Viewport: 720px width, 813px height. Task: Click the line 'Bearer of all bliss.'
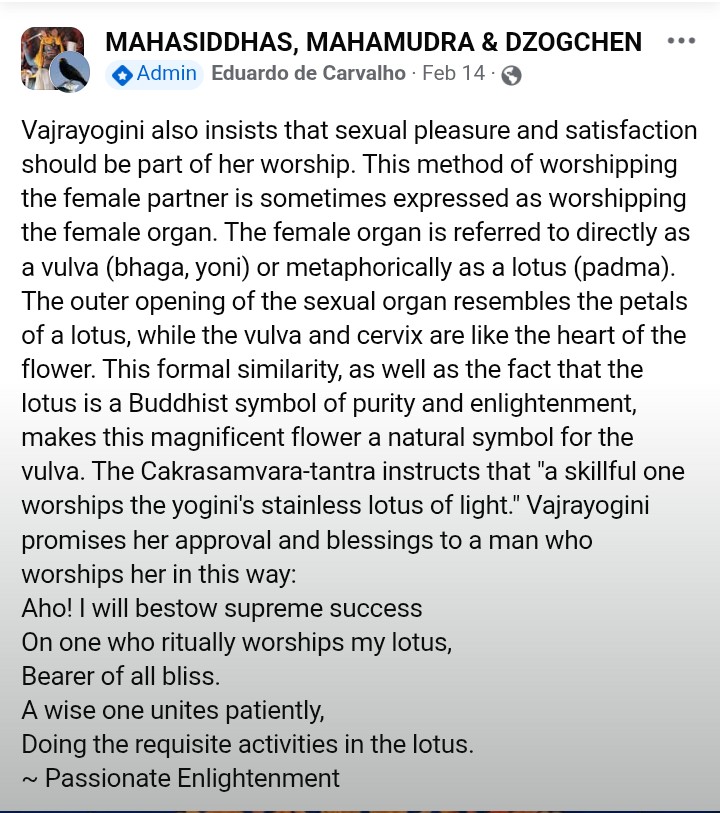point(121,676)
